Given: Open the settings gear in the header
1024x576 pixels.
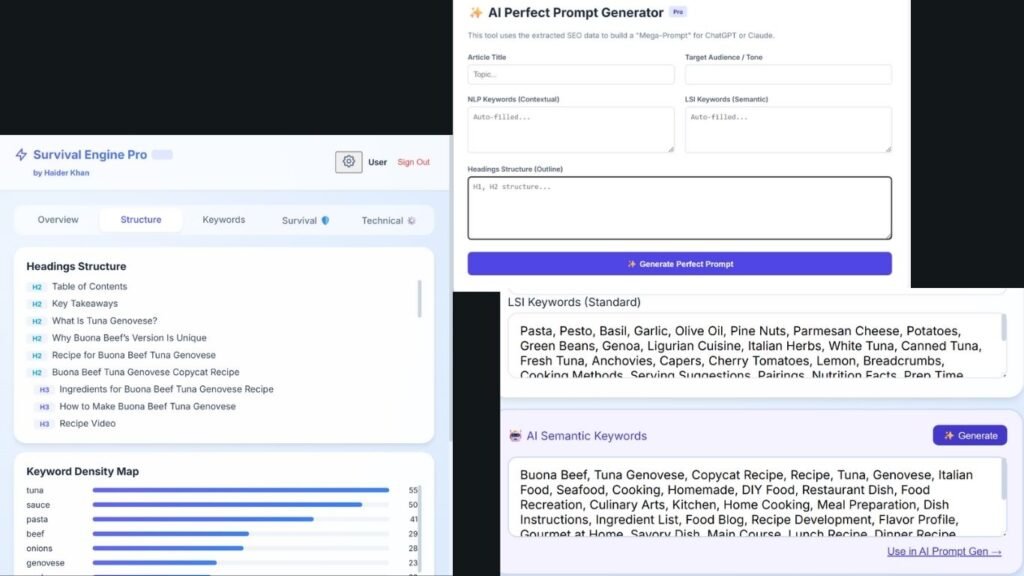Looking at the screenshot, I should [348, 161].
